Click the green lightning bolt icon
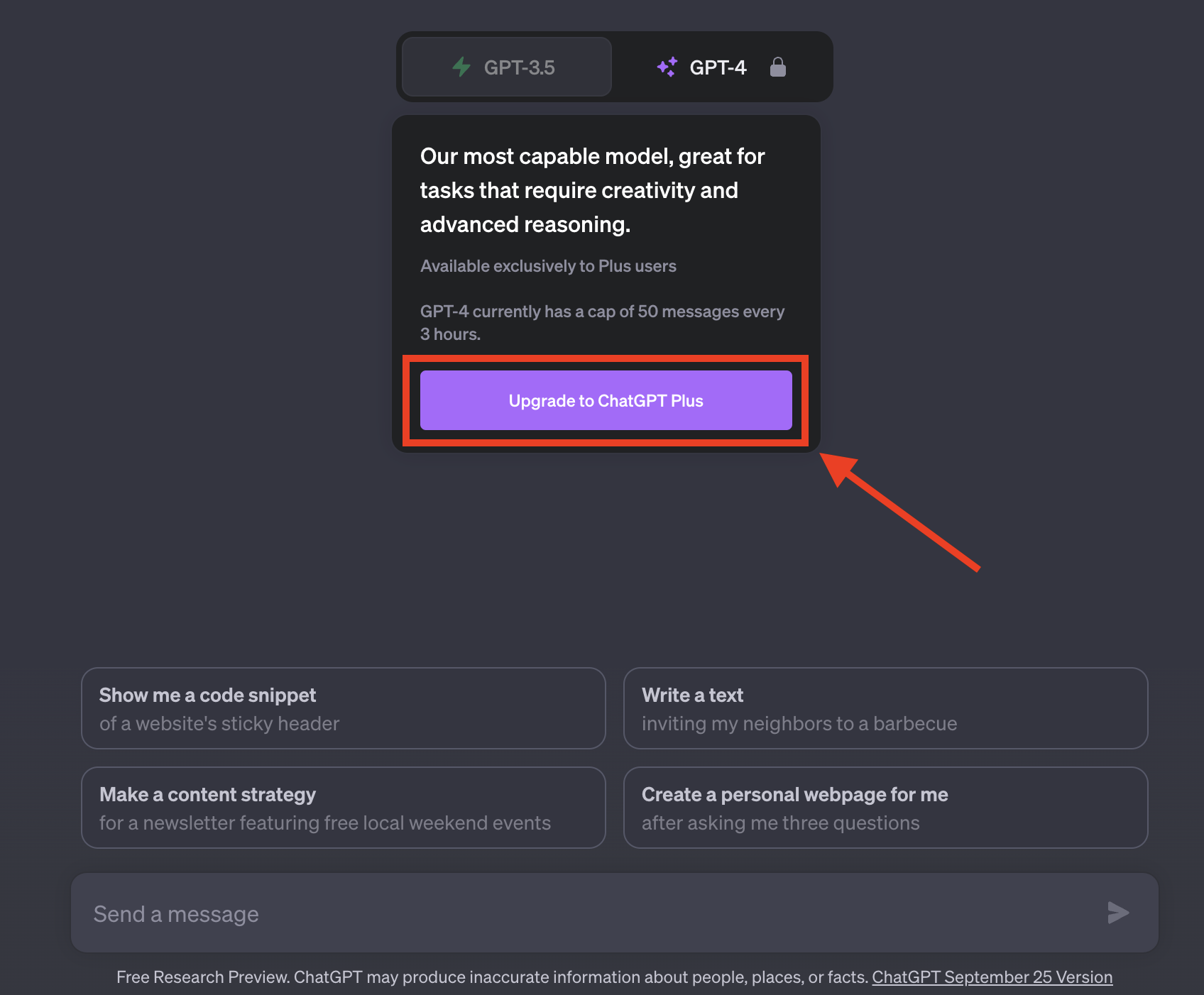Viewport: 1204px width, 995px height. [461, 67]
